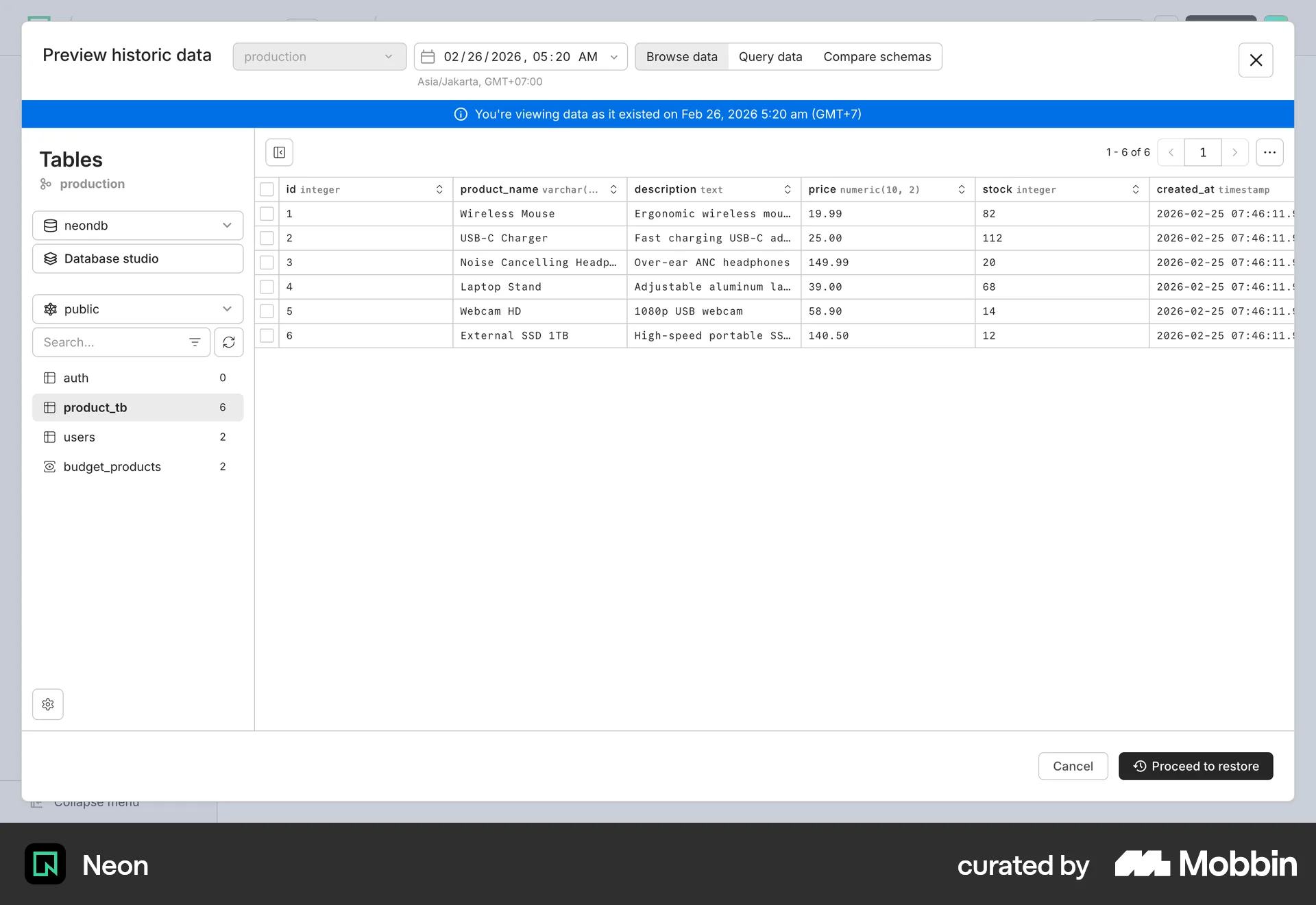The image size is (1316, 905).
Task: Open the more options ellipsis menu
Action: 1269,152
